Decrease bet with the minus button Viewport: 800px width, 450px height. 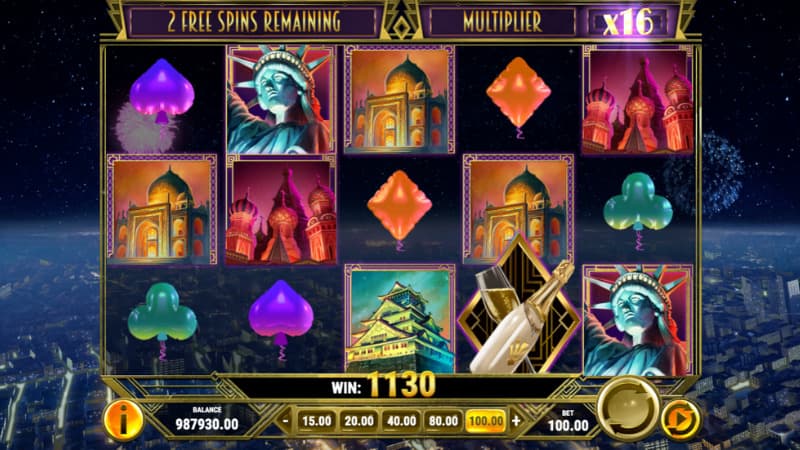286,421
